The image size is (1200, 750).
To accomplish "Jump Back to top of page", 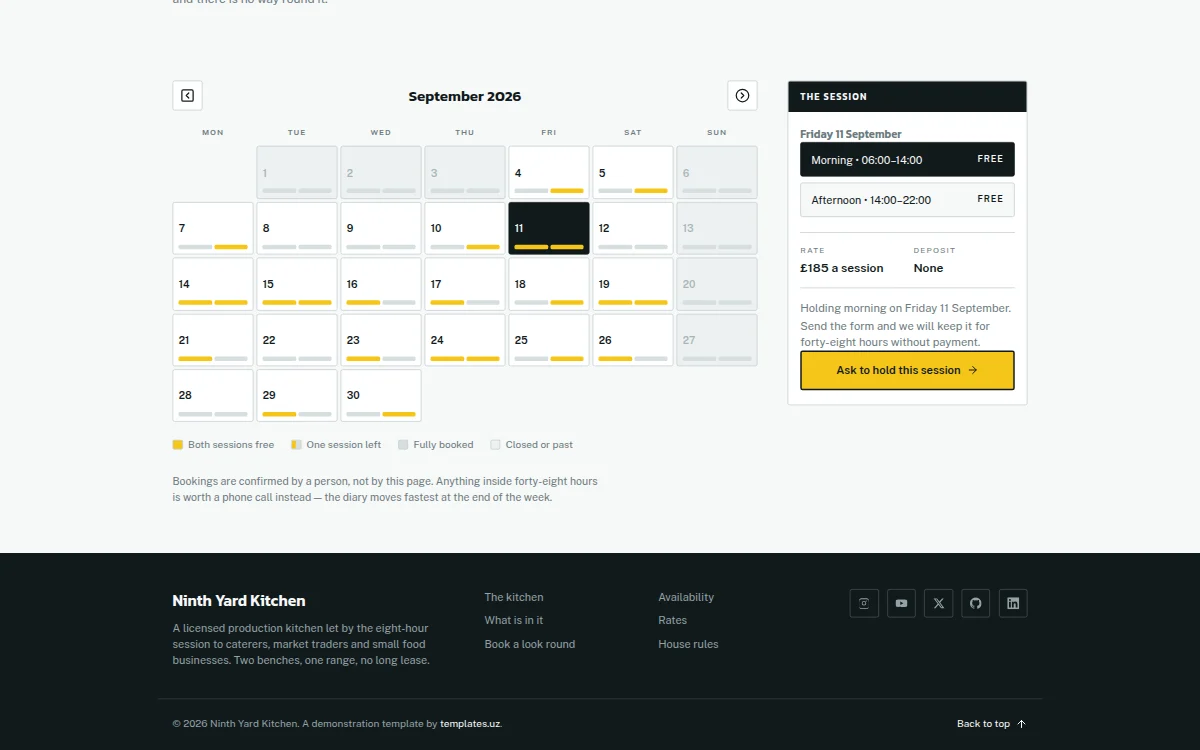I will [x=992, y=724].
